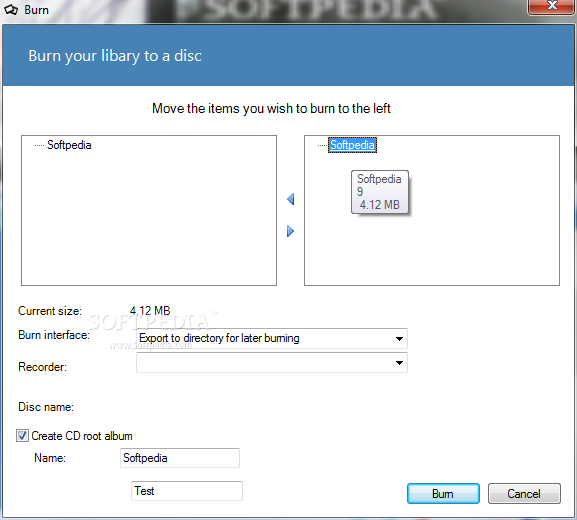The width and height of the screenshot is (577, 520).
Task: Click the Burn window title icon
Action: (11, 10)
